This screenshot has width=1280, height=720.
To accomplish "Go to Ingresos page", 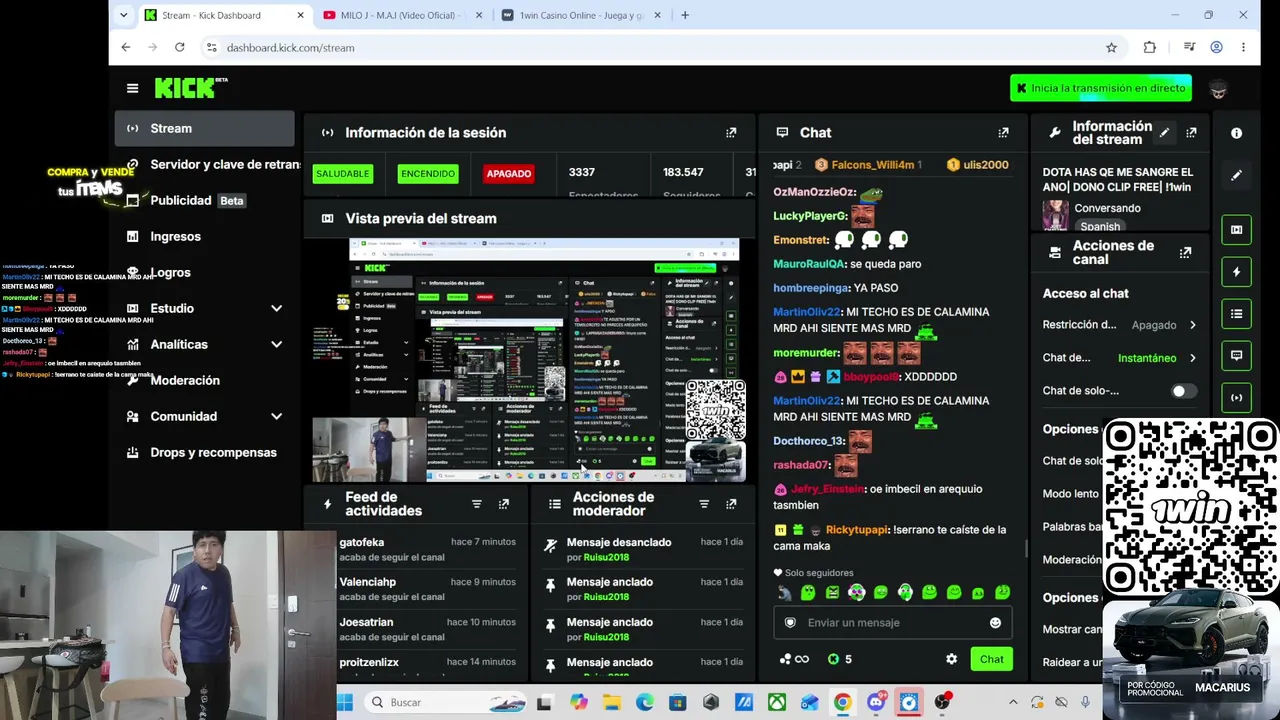I will (205, 236).
